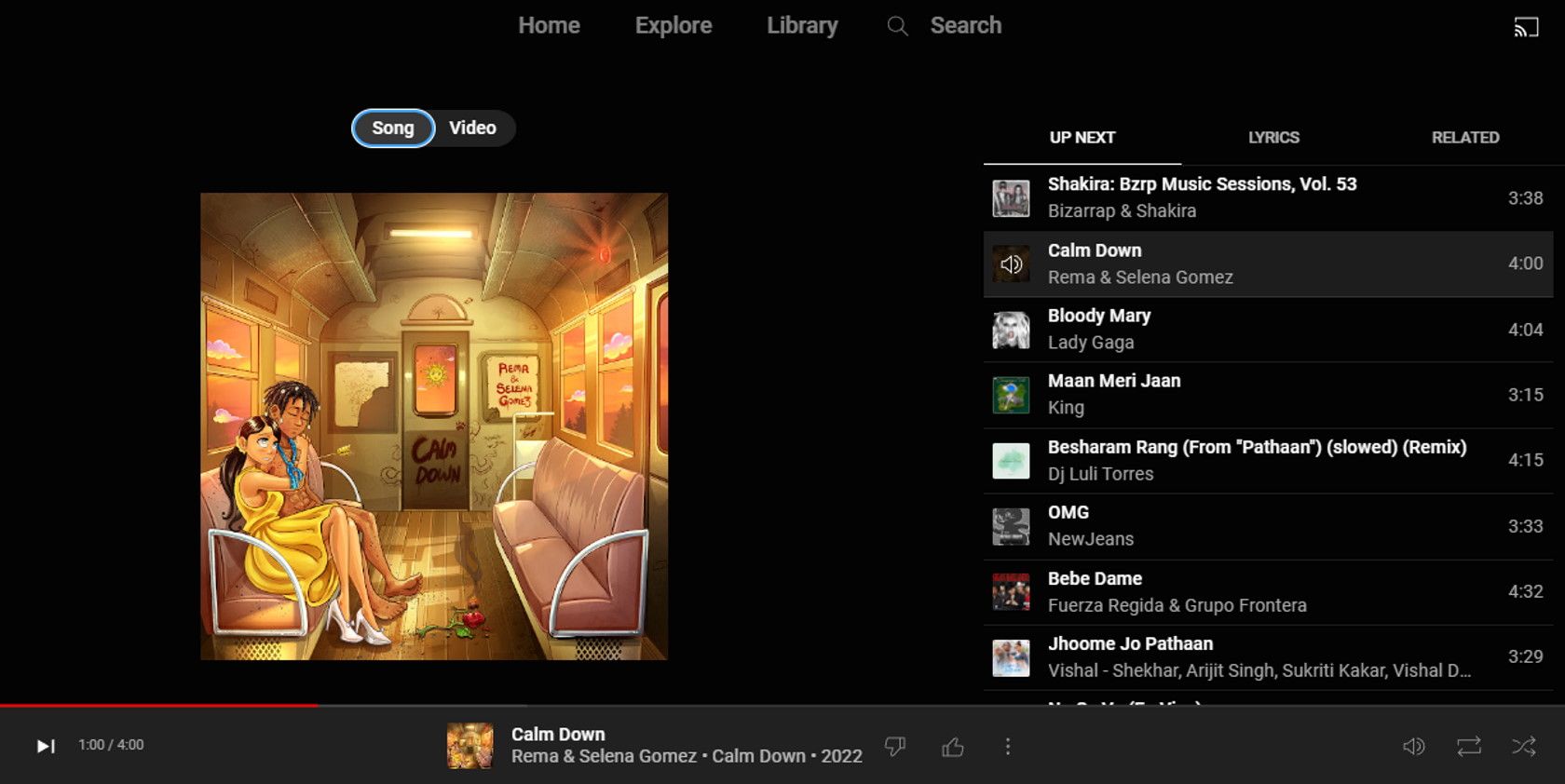
Task: Switch to the LYRICS tab
Action: tap(1273, 138)
